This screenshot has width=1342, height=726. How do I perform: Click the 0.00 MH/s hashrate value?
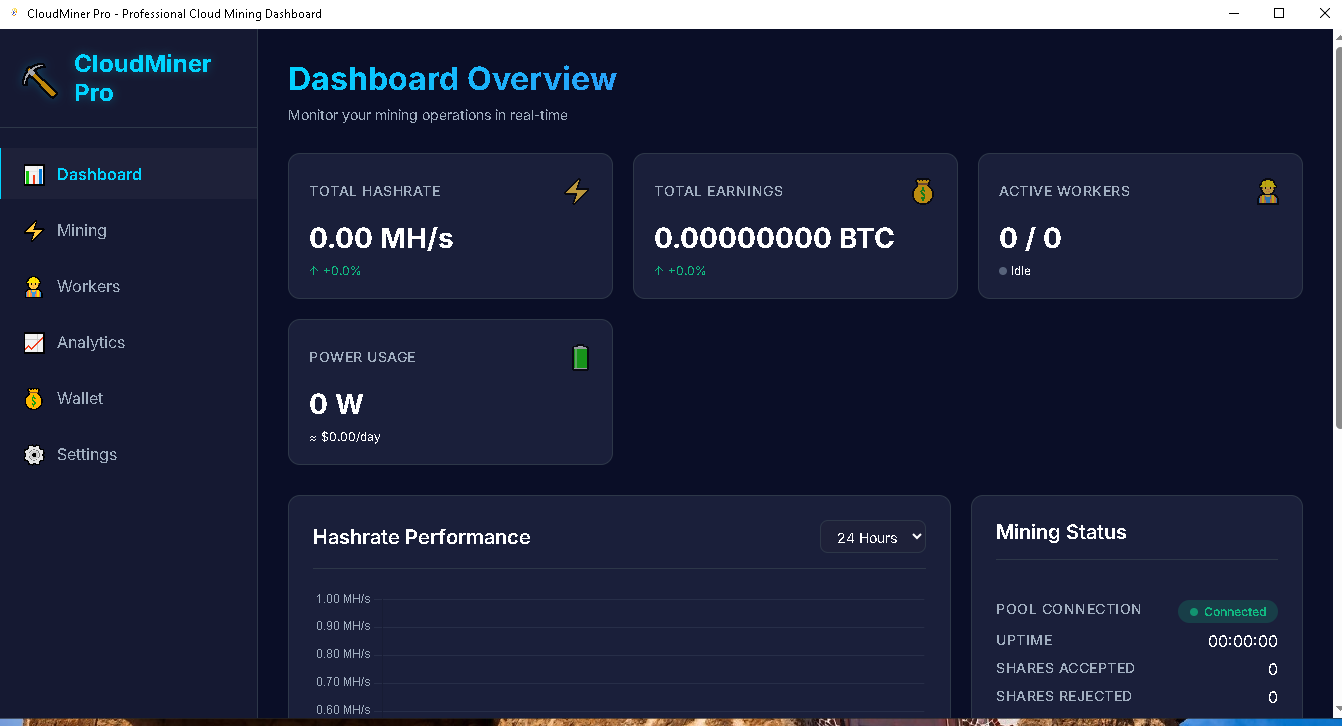click(381, 238)
